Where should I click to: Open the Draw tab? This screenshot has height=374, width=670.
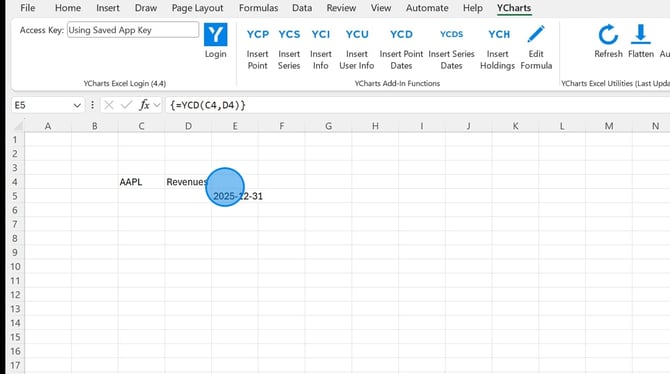(146, 8)
